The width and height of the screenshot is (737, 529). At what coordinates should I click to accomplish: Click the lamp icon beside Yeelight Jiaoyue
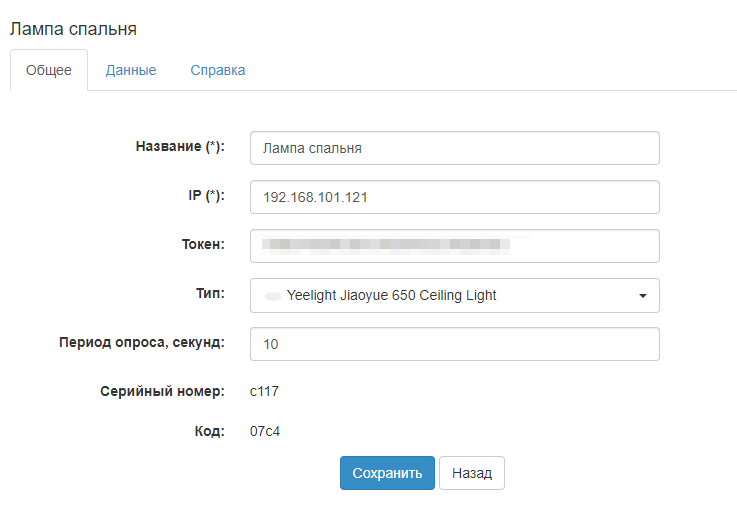[272, 296]
